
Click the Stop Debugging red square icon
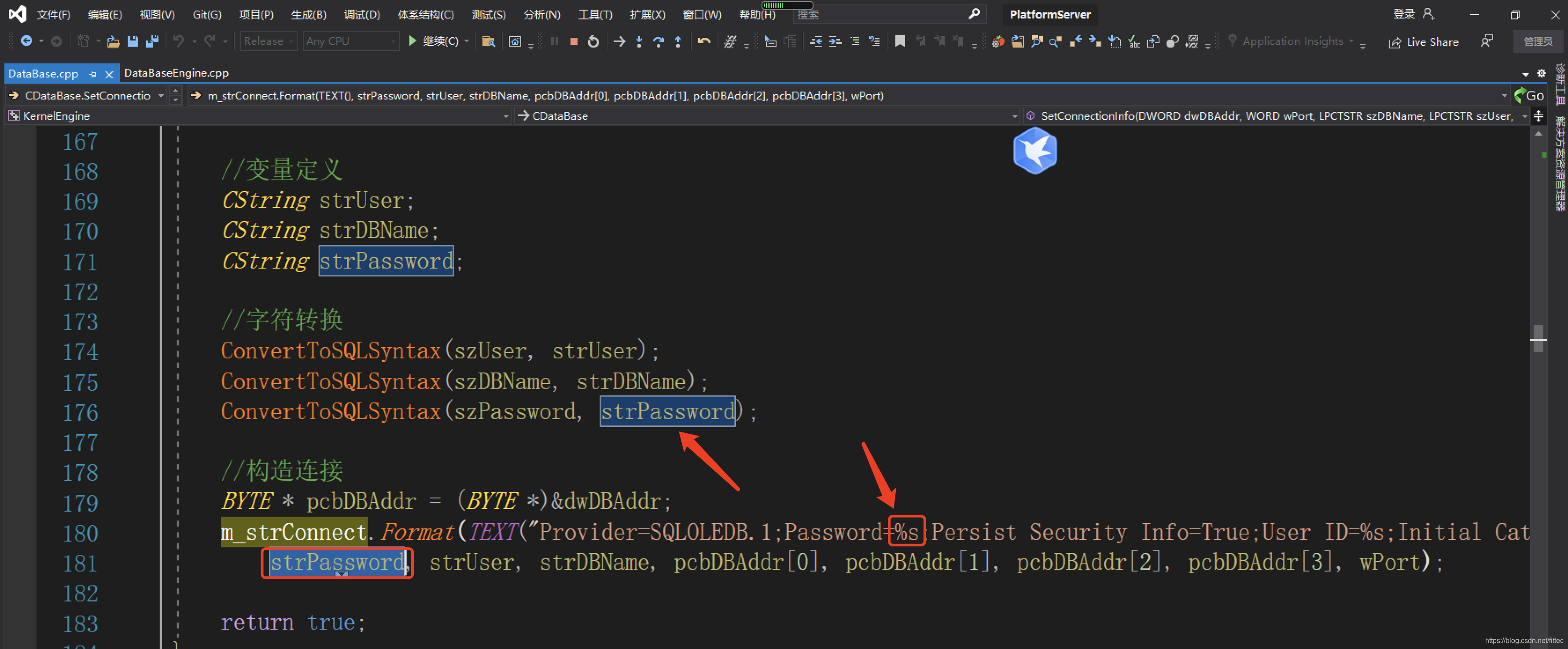click(x=574, y=41)
